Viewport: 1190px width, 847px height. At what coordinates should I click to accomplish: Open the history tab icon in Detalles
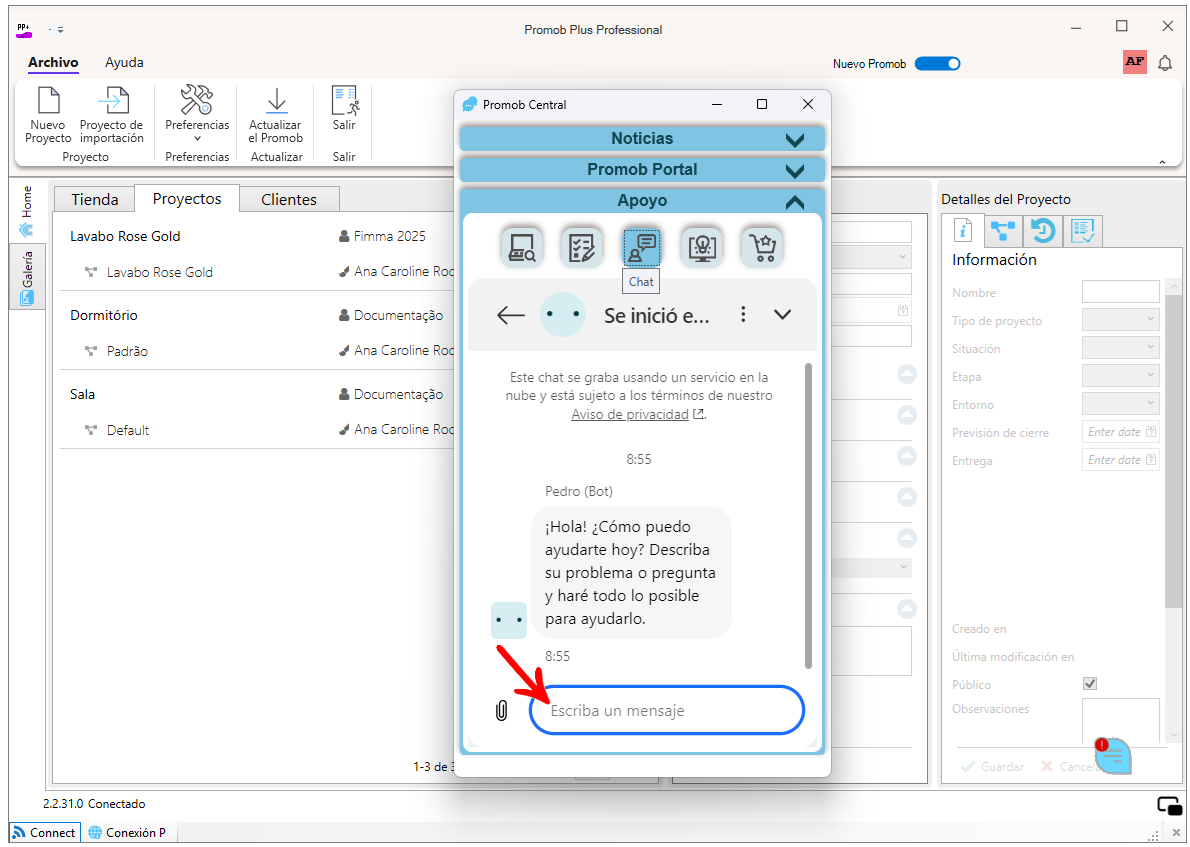[1043, 231]
